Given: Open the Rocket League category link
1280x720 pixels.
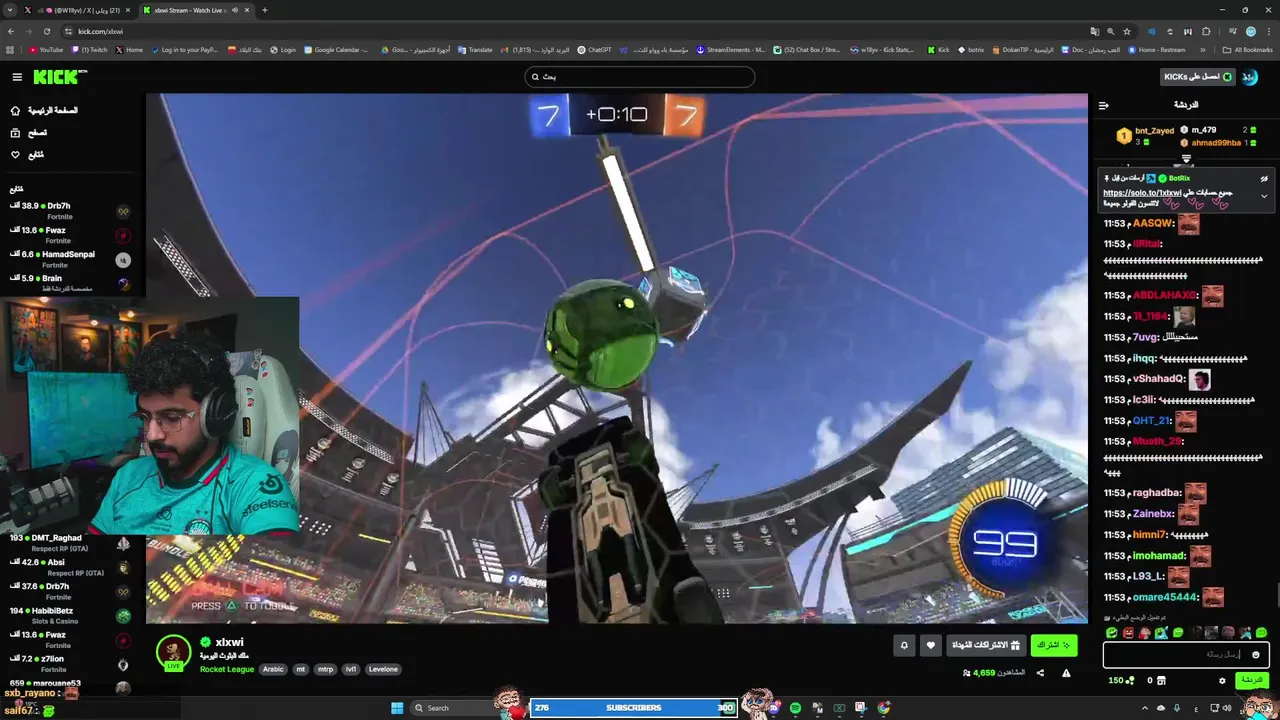Looking at the screenshot, I should point(227,669).
